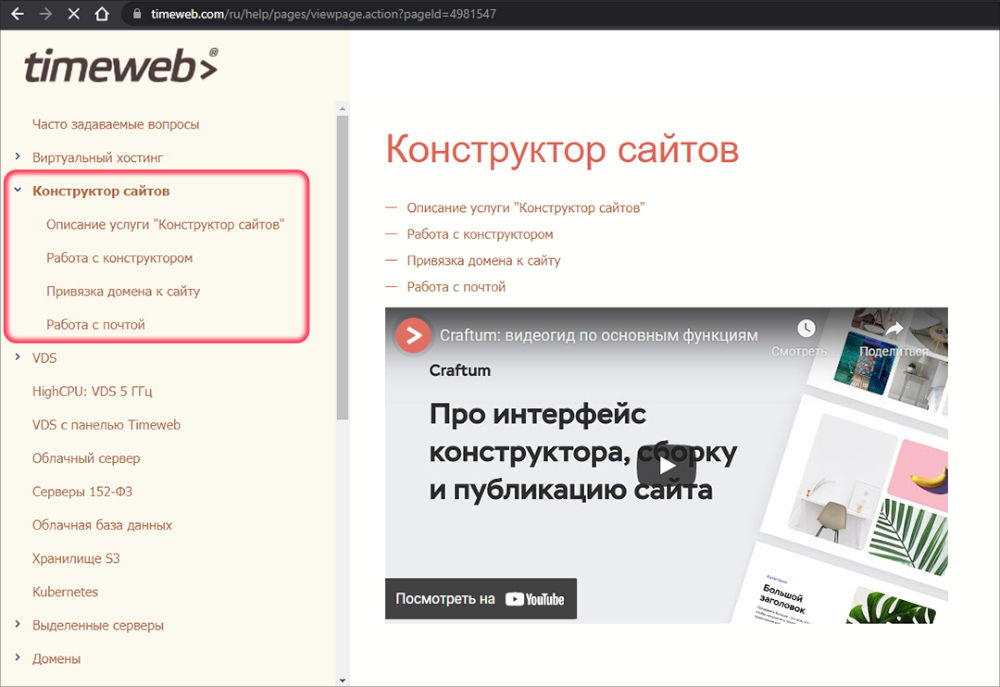1000x687 pixels.
Task: Follow main content link 'Работа с конструктором'
Action: (480, 234)
